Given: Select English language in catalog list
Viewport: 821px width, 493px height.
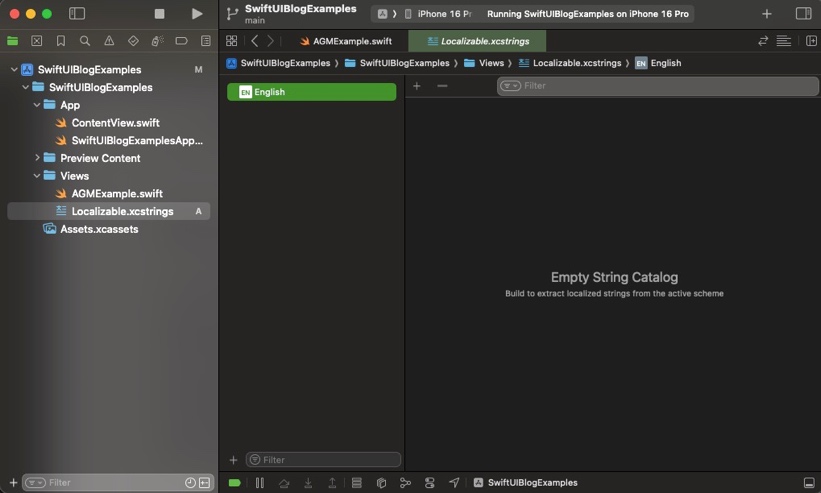Looking at the screenshot, I should (x=312, y=92).
